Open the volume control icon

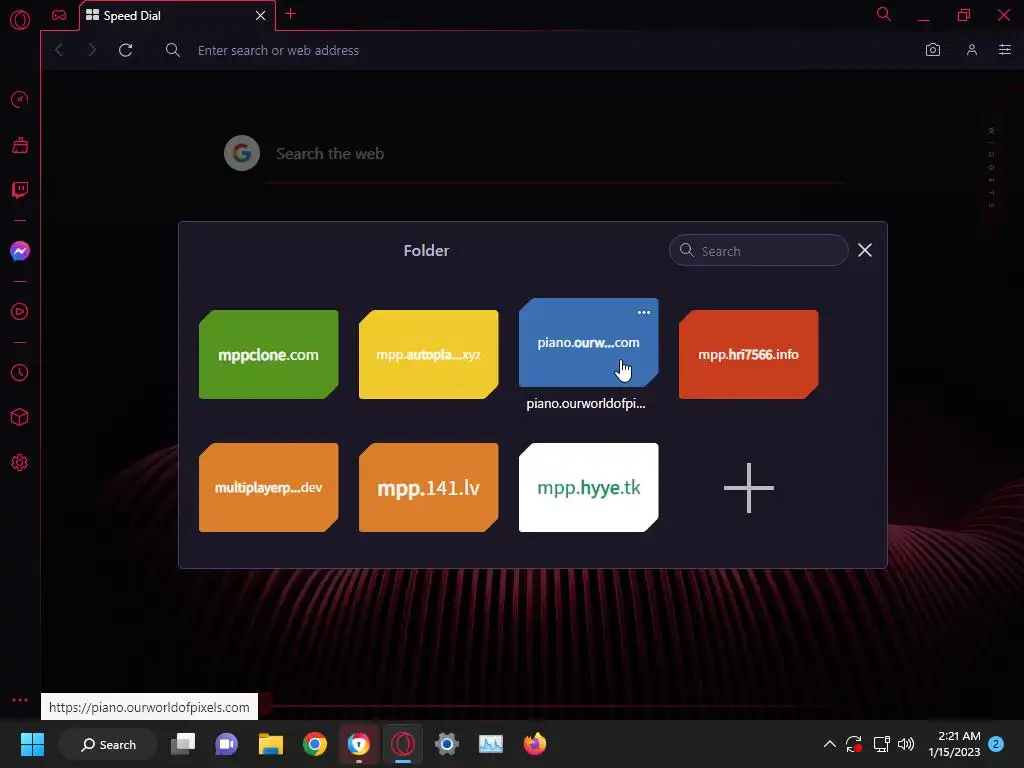[x=906, y=744]
